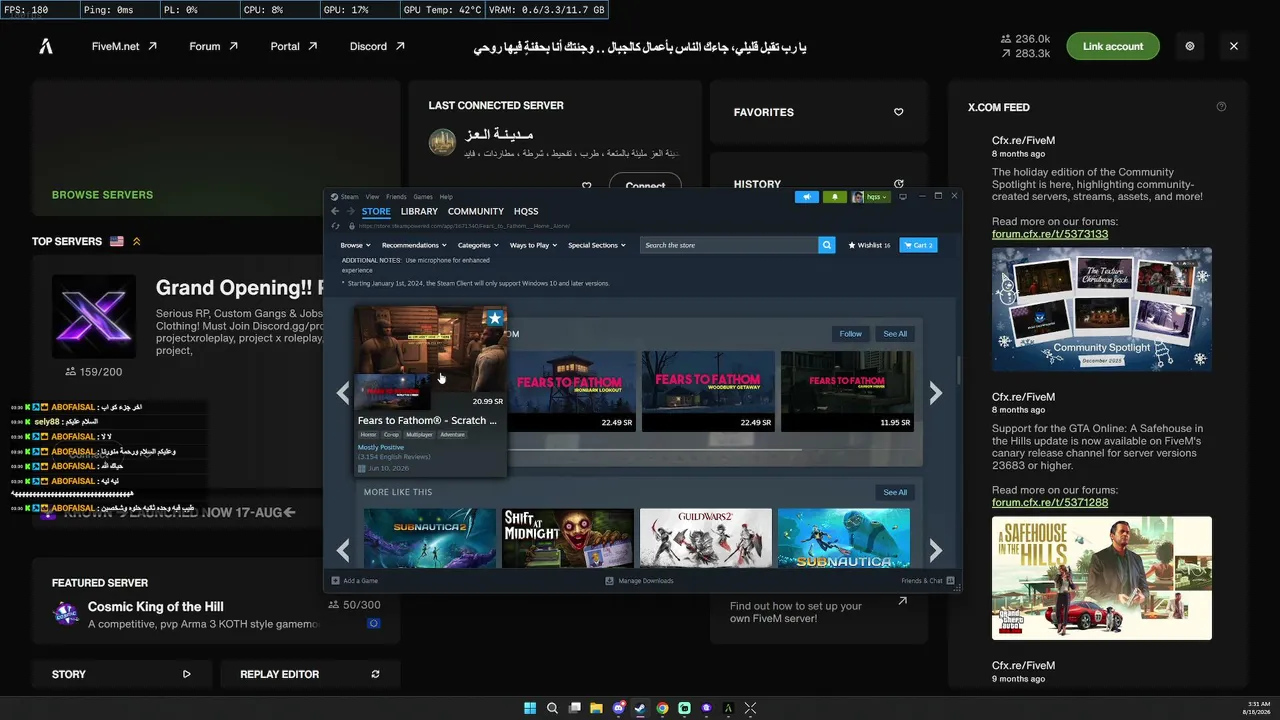Image resolution: width=1280 pixels, height=720 pixels.
Task: Expand Steam store Browse dropdown
Action: [355, 245]
